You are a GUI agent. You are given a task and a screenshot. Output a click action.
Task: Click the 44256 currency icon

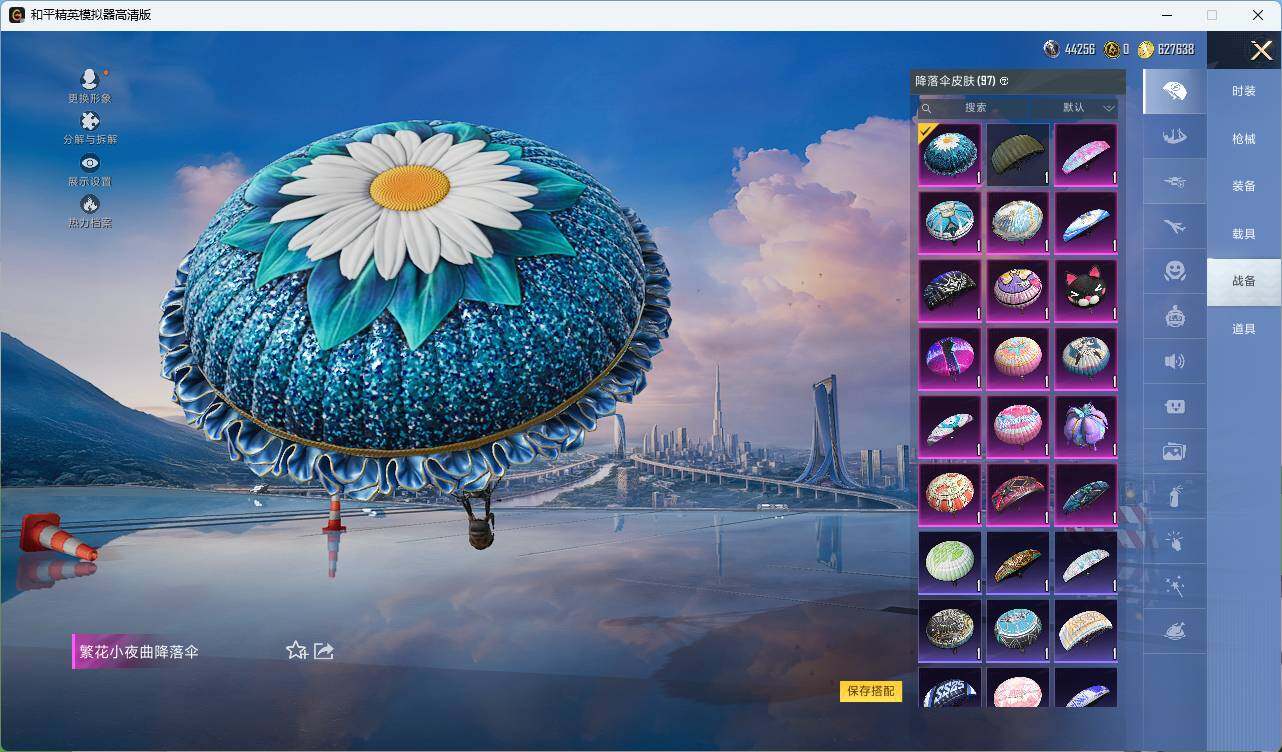pyautogui.click(x=1052, y=49)
